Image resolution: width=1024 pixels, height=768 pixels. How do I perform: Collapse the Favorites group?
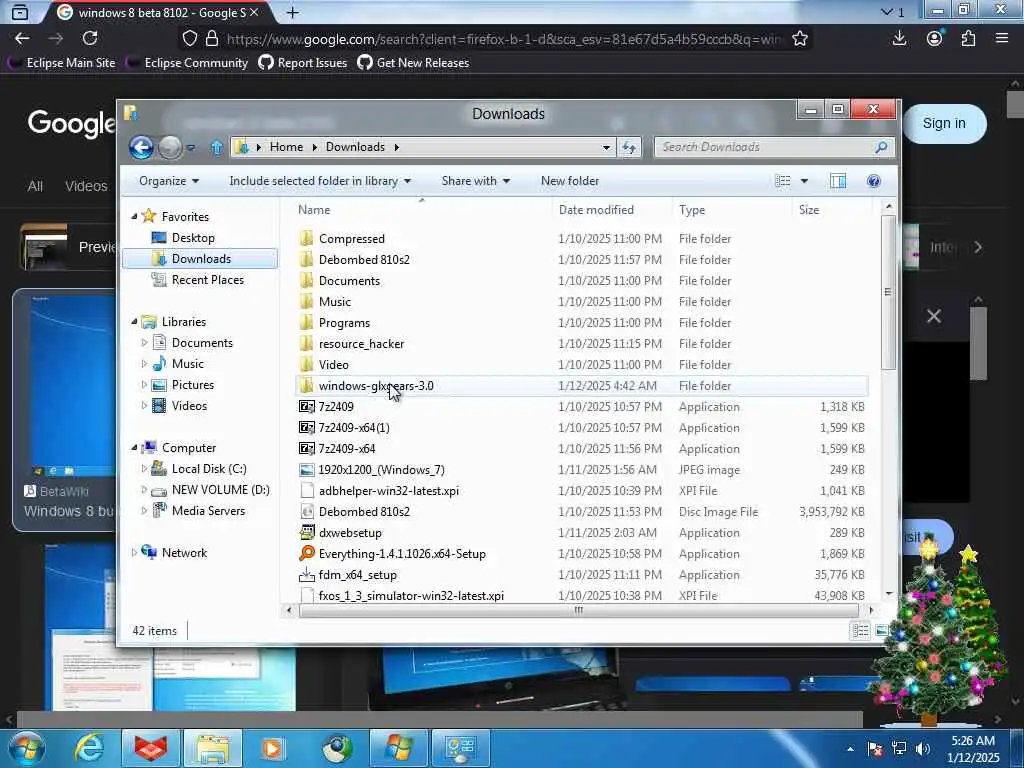point(135,216)
